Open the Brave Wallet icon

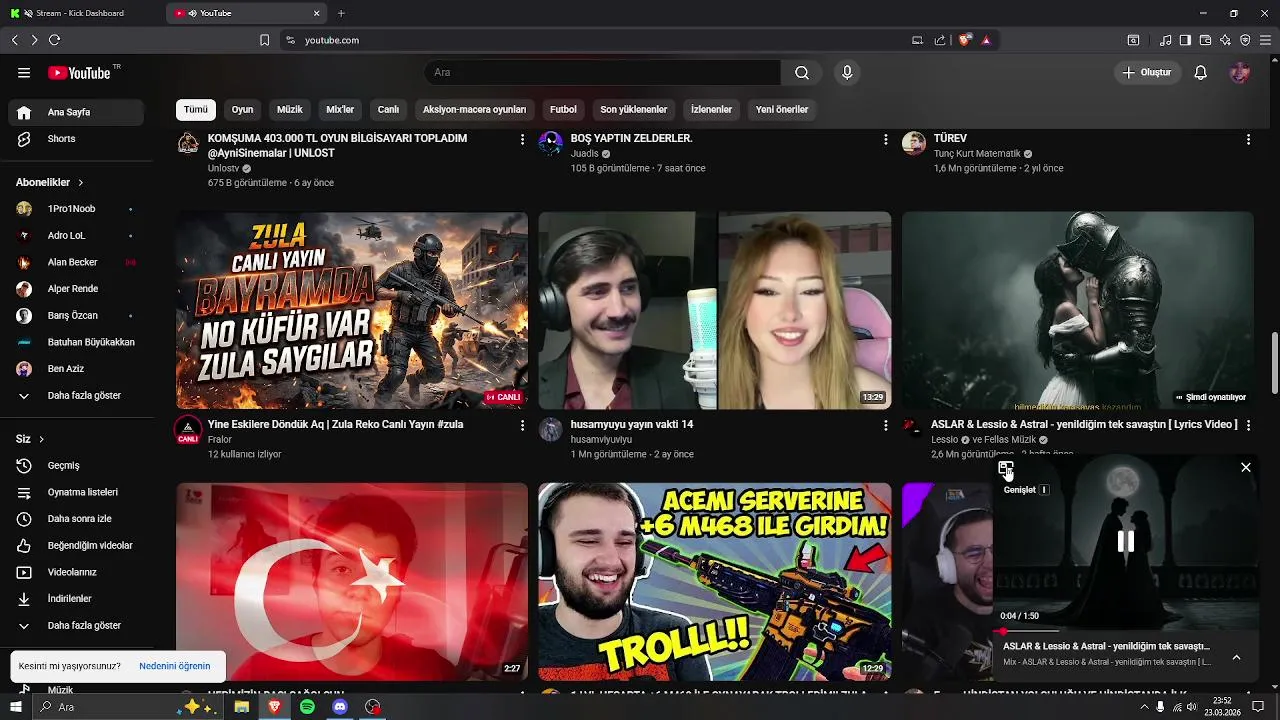click(1205, 40)
